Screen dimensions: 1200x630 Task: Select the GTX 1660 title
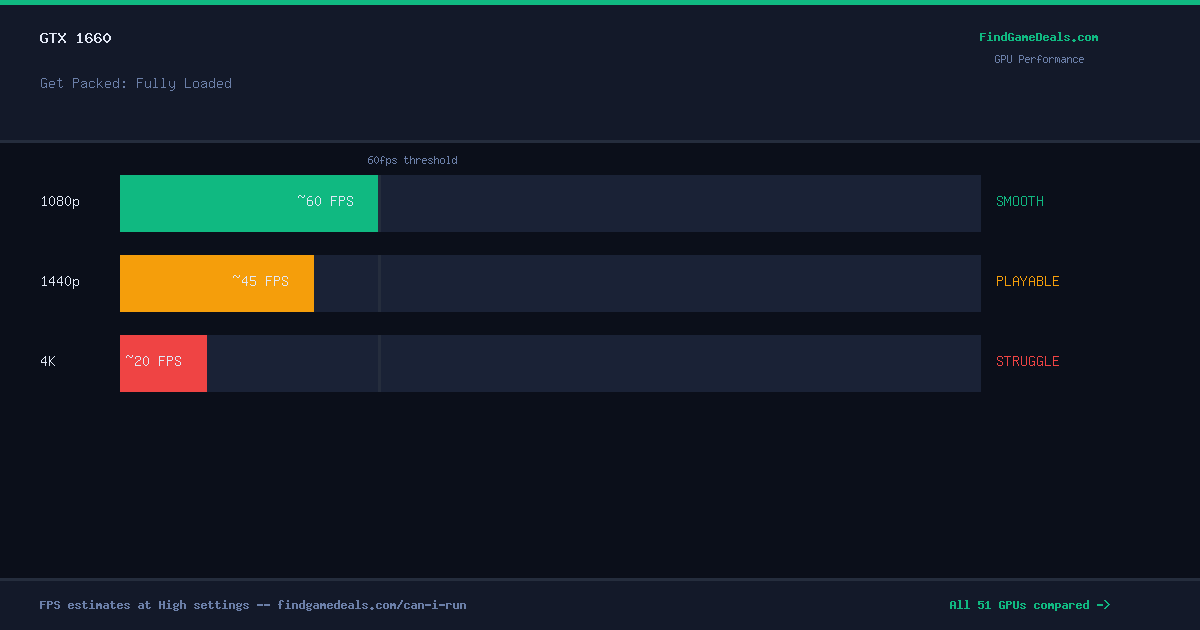76,38
